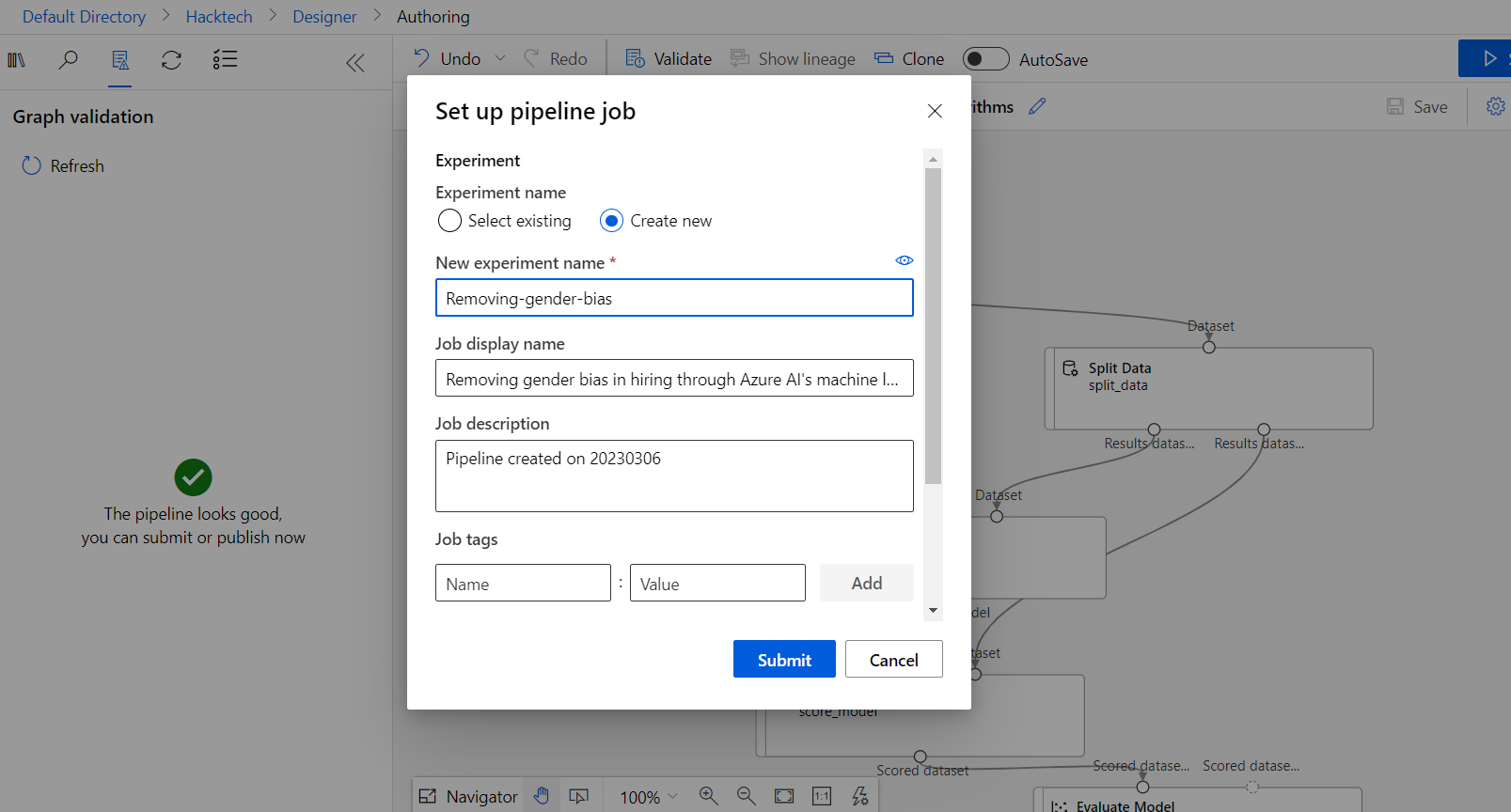Click the blue play button at top right
Screen dimensions: 1511x812
[1485, 58]
